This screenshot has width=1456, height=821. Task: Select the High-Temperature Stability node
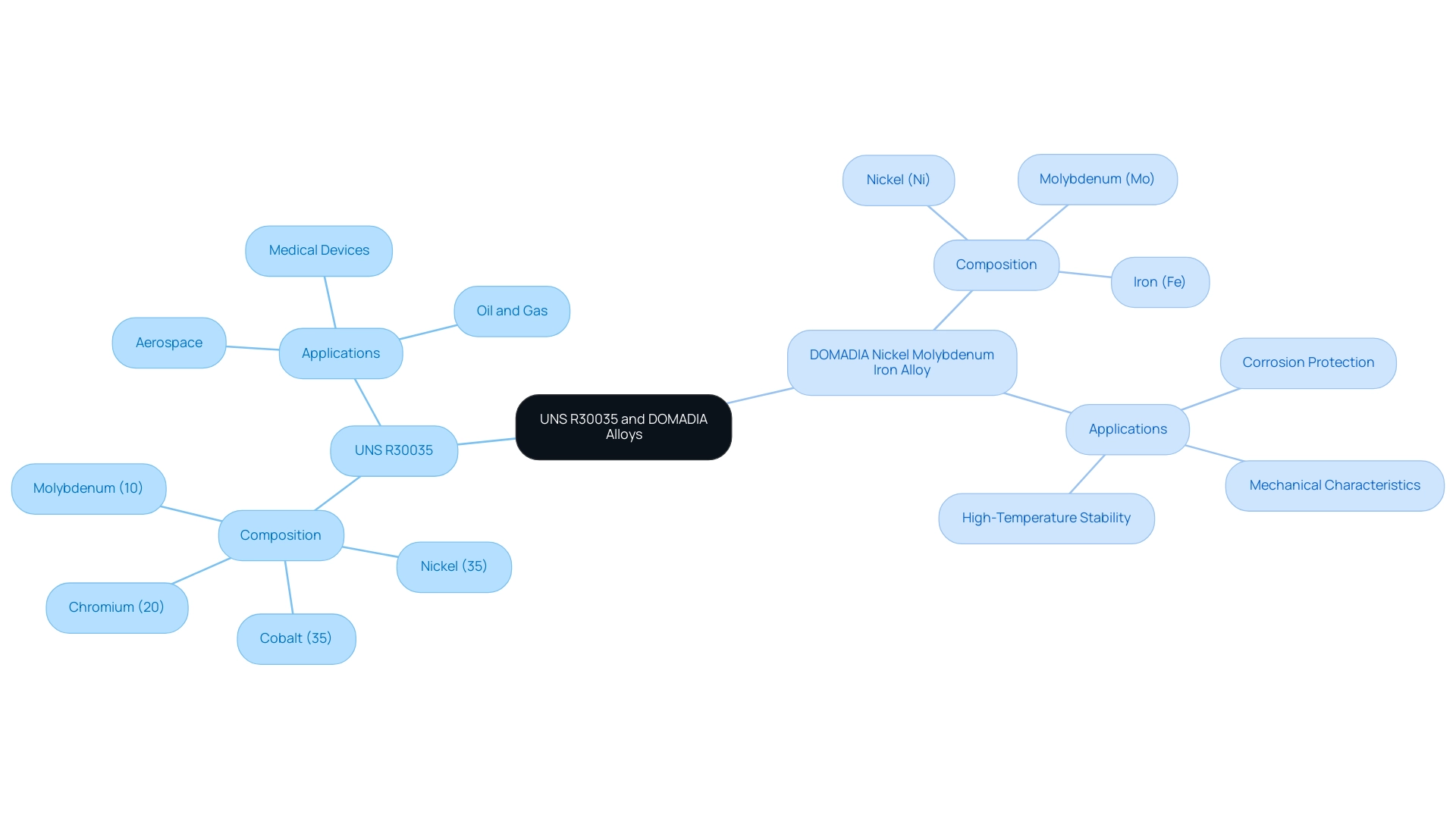tap(1048, 517)
